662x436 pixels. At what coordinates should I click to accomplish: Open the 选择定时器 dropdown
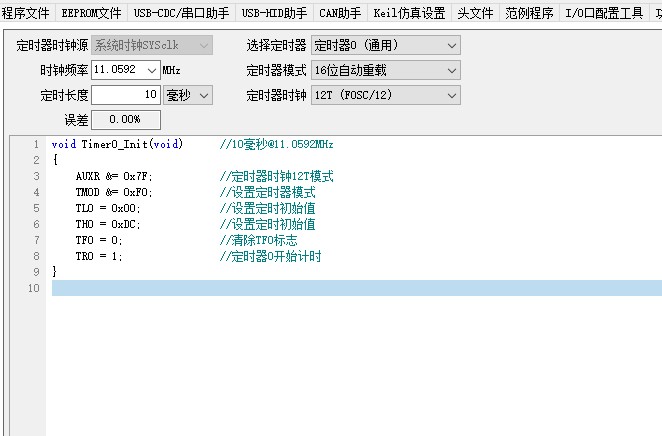point(386,45)
